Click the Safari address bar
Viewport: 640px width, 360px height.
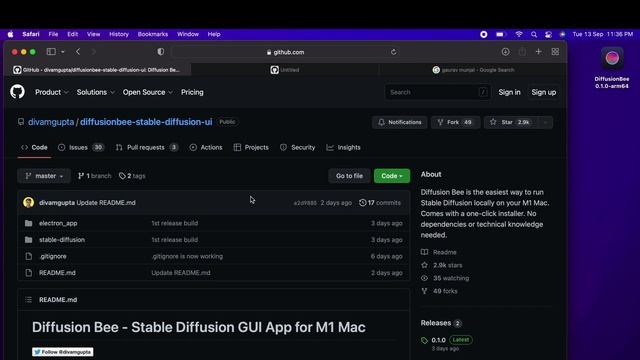[286, 52]
